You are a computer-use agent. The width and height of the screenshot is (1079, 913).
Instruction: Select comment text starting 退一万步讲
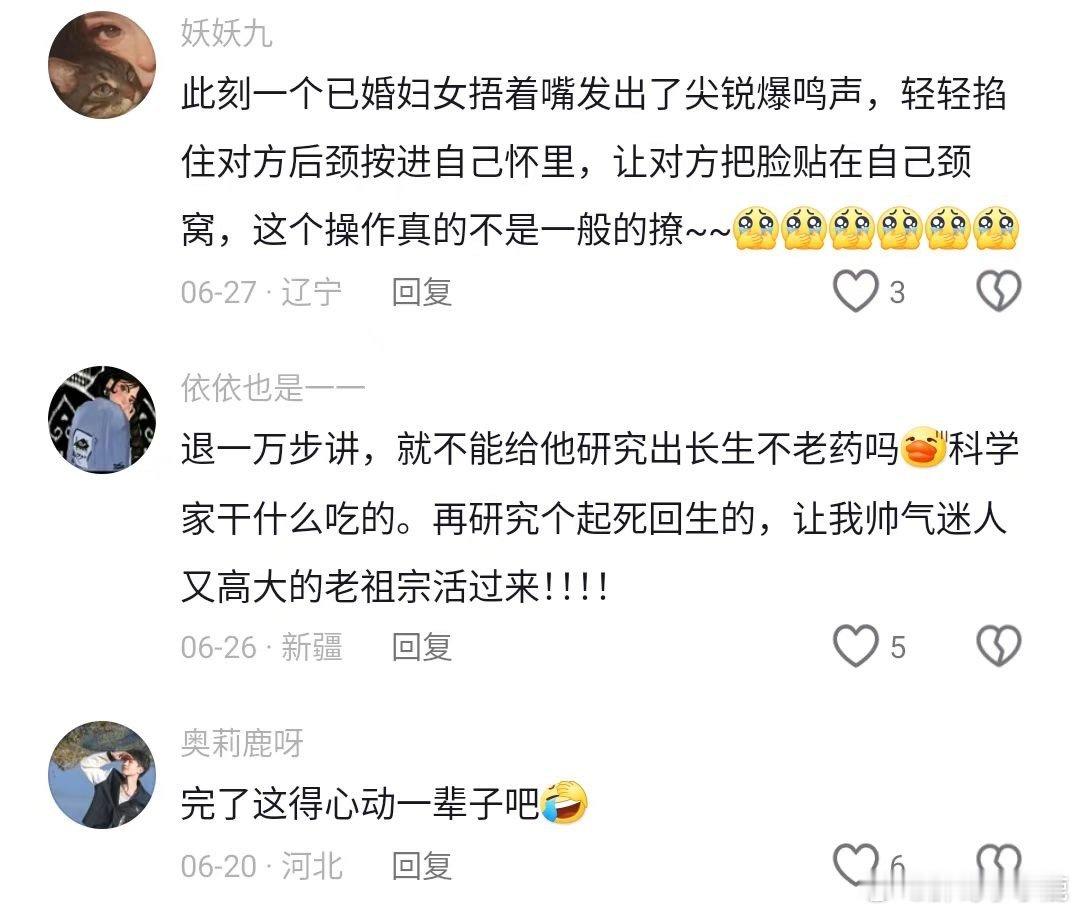coord(600,517)
